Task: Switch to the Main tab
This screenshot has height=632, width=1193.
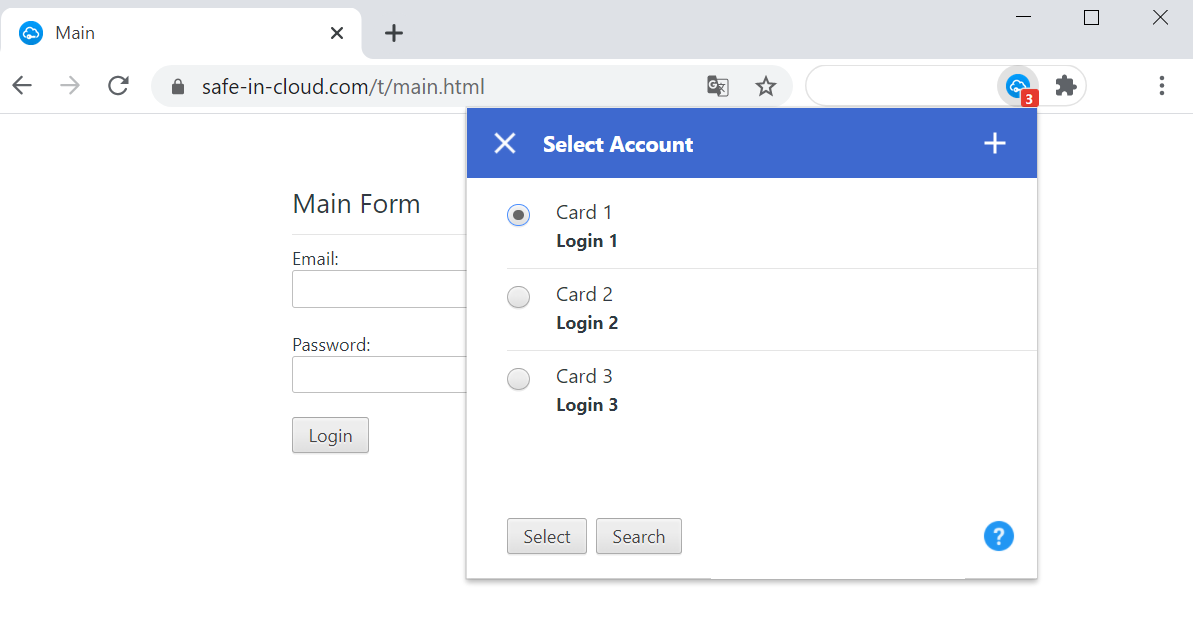Action: (x=181, y=33)
